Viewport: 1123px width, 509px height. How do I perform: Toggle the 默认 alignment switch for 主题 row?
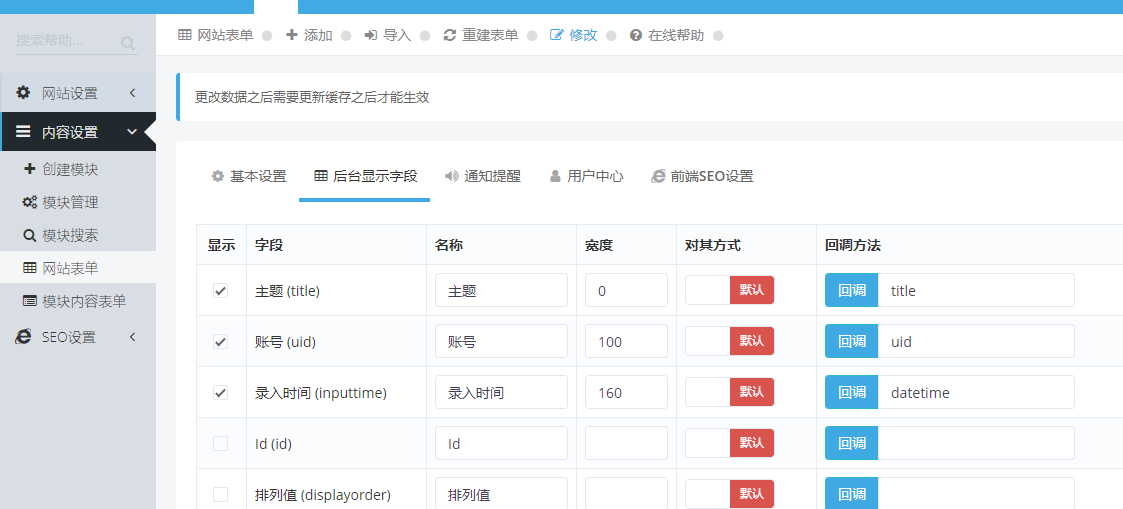coord(730,290)
